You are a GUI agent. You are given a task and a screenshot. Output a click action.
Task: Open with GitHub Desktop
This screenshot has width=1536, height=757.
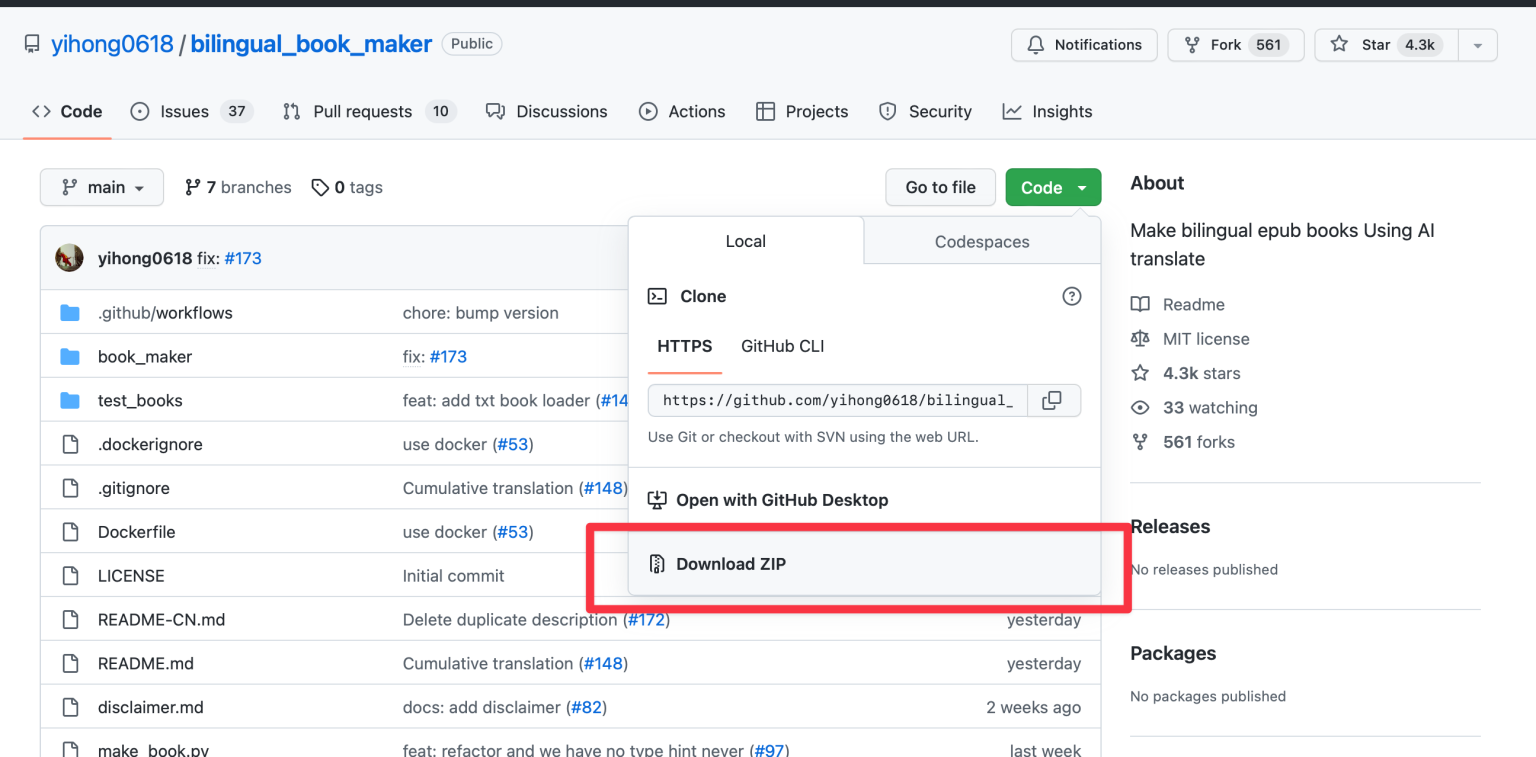pos(781,500)
